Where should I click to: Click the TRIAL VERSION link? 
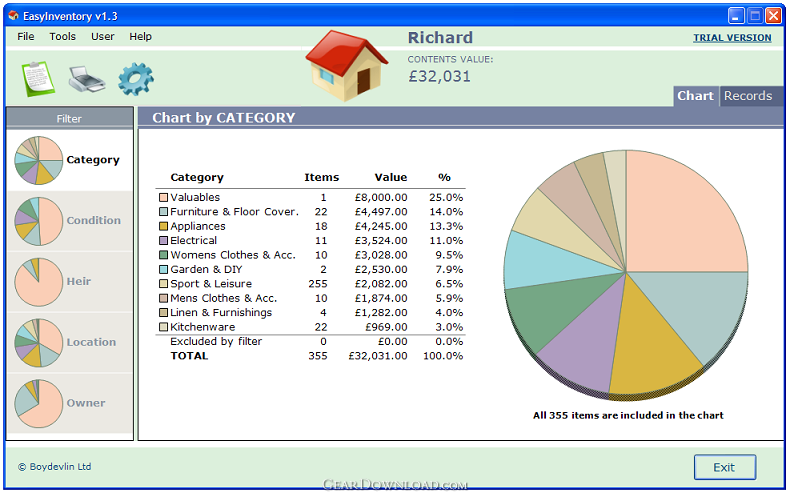[732, 38]
